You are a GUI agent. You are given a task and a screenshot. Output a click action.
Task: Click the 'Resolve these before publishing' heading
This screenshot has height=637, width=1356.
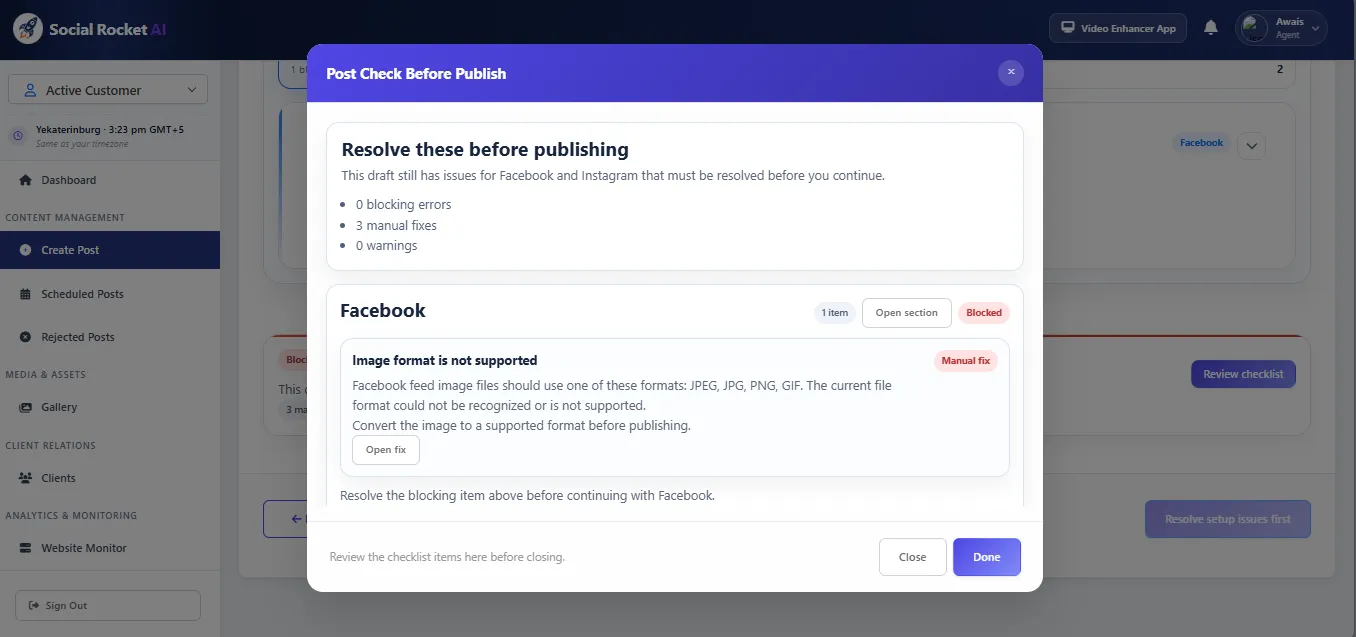pos(485,150)
